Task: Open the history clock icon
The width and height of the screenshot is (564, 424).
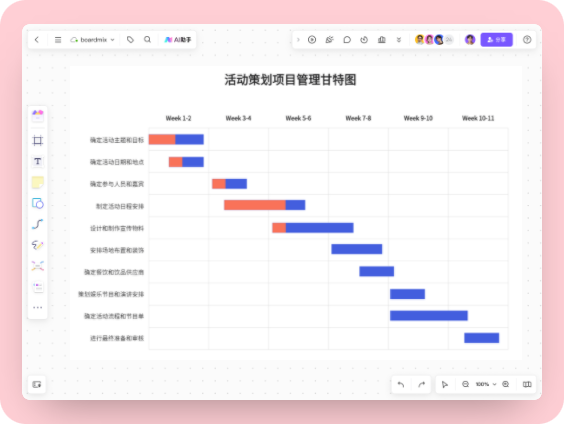Action: tap(364, 40)
